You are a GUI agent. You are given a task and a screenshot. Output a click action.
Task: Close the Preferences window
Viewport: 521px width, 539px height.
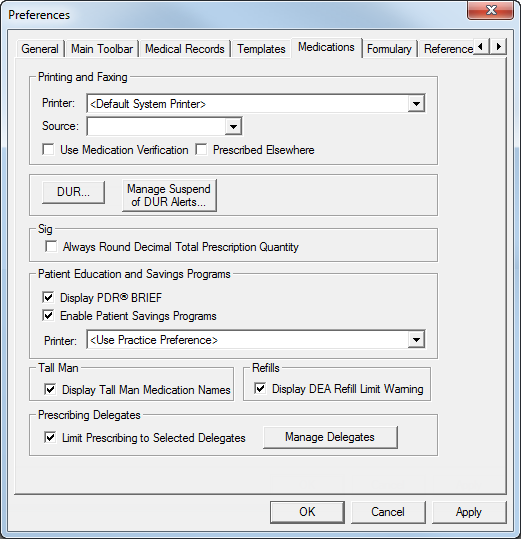pos(491,10)
